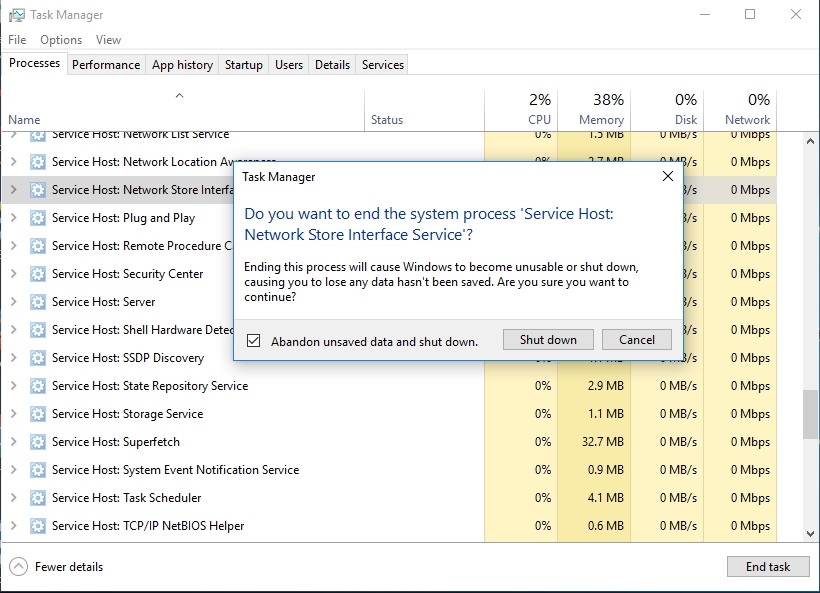
Task: Cancel the end process dialog
Action: coord(636,340)
